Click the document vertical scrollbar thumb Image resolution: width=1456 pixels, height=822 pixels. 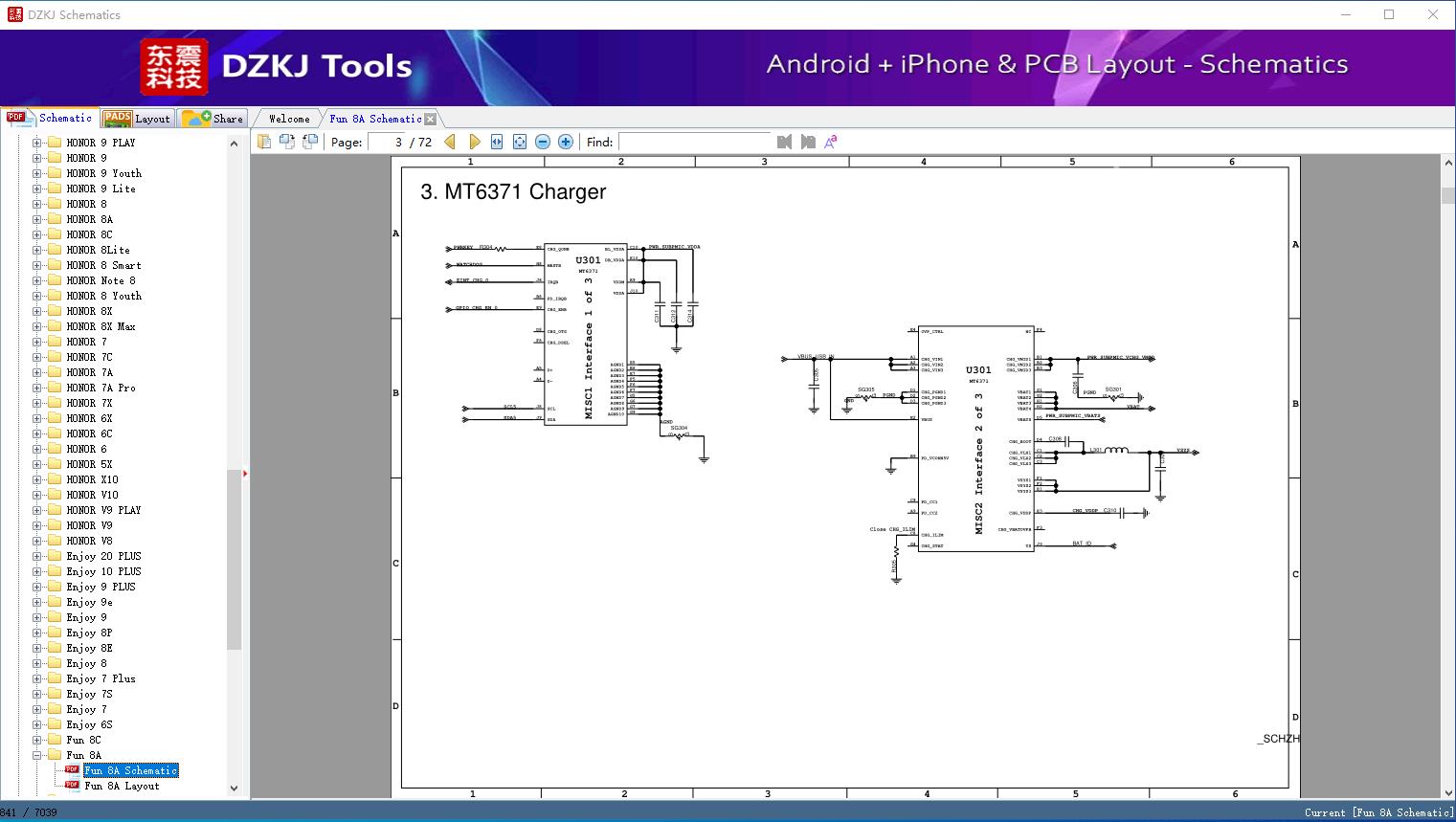[1447, 195]
